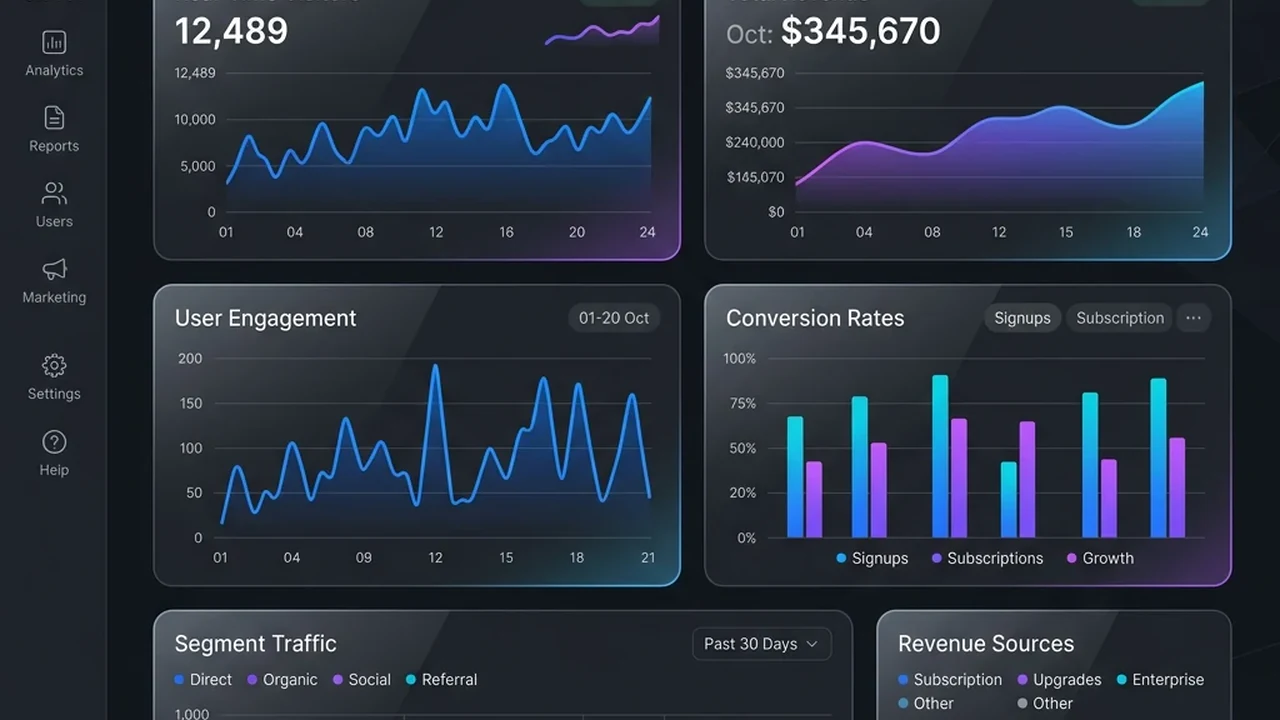Toggle the Organic legend in Segment Traffic
Screen dimensions: 1280x720
click(x=282, y=680)
